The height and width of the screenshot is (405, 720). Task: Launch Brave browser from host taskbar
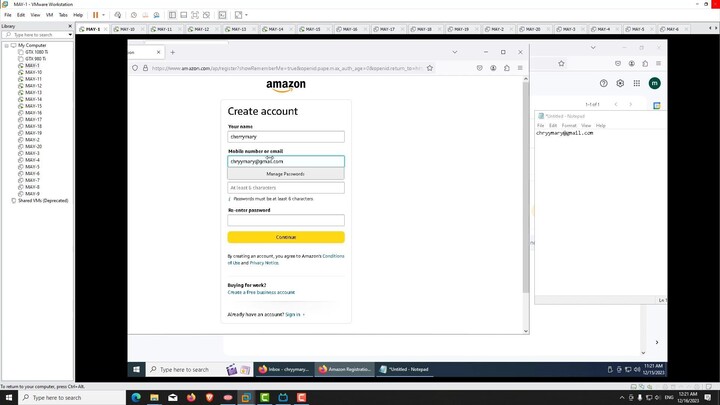tap(209, 398)
